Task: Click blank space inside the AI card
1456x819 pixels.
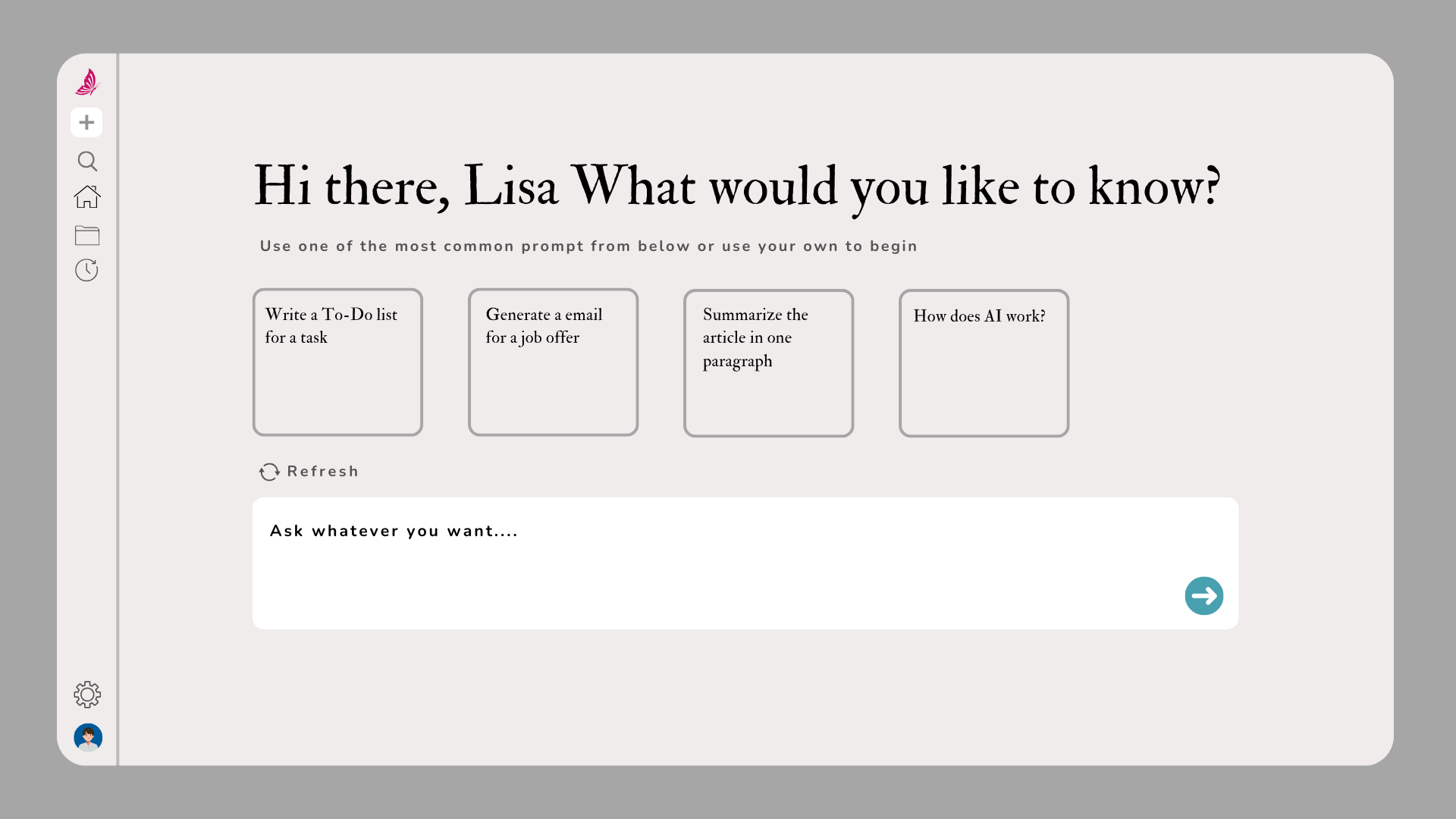Action: click(984, 387)
